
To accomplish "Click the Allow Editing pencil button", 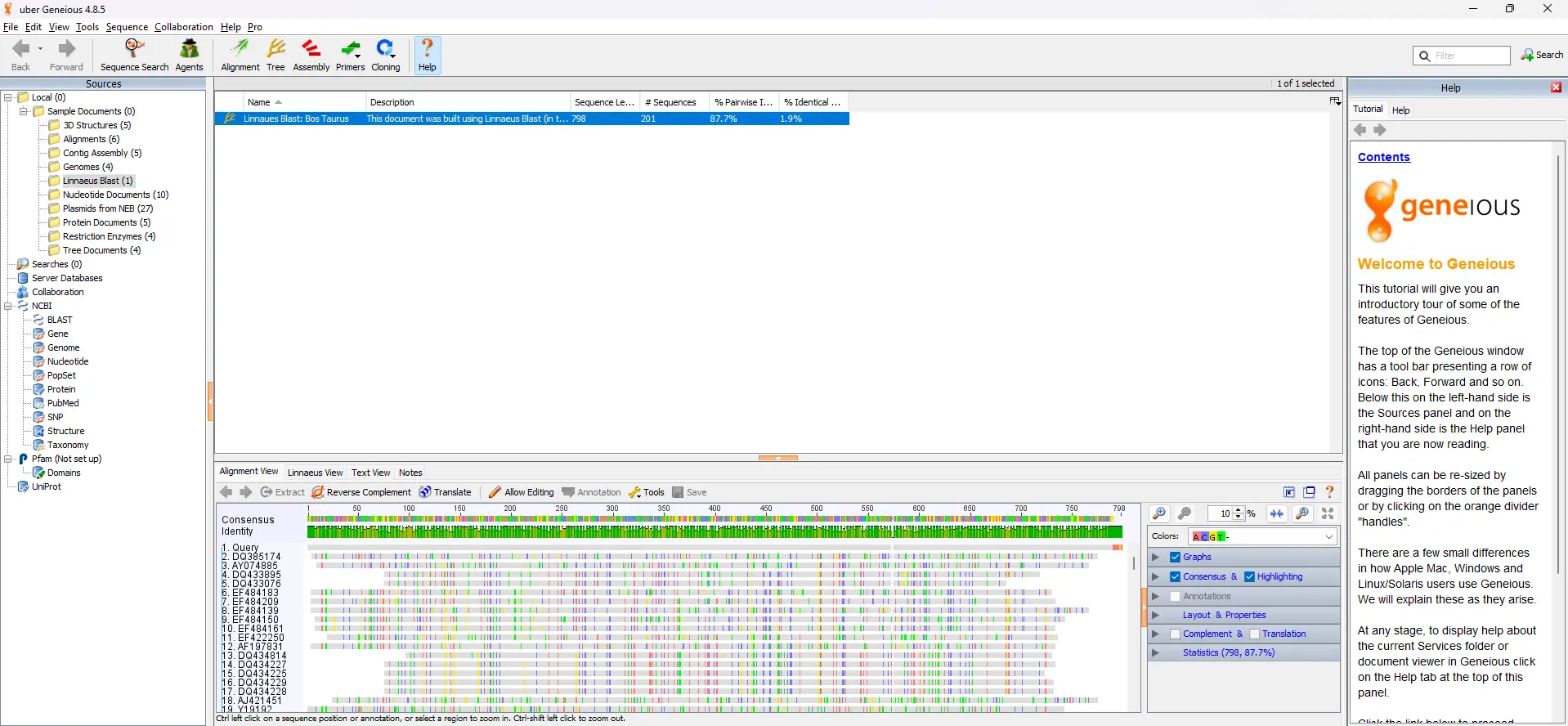I will point(522,492).
